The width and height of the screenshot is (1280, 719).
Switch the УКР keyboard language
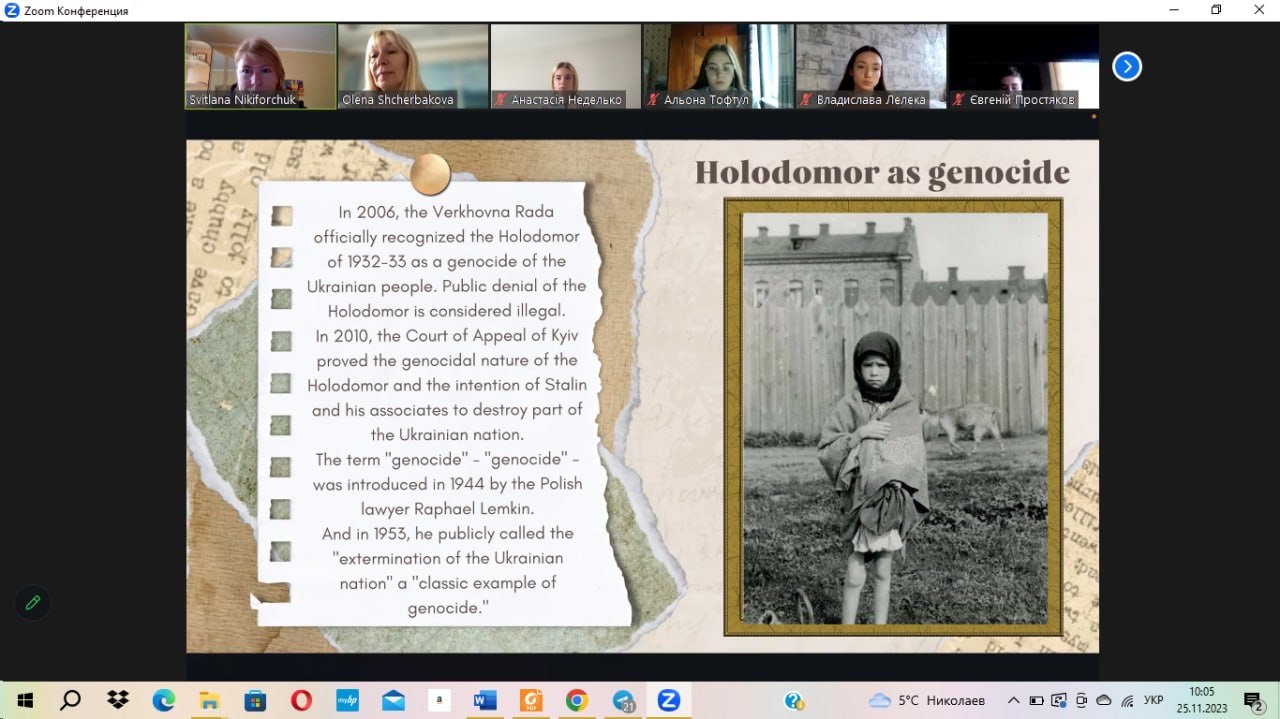(x=1153, y=700)
